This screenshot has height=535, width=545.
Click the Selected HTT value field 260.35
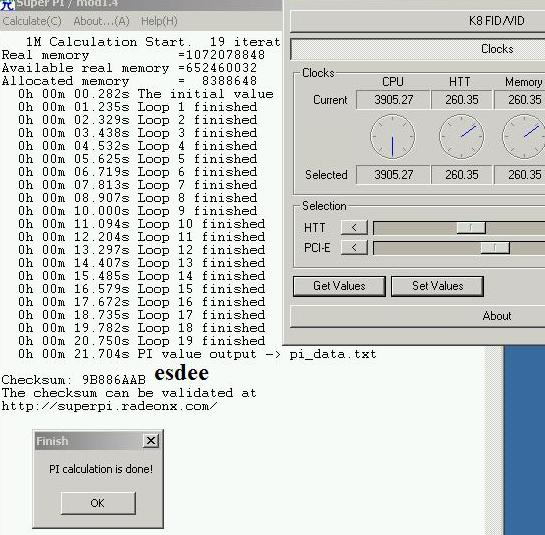coord(462,175)
